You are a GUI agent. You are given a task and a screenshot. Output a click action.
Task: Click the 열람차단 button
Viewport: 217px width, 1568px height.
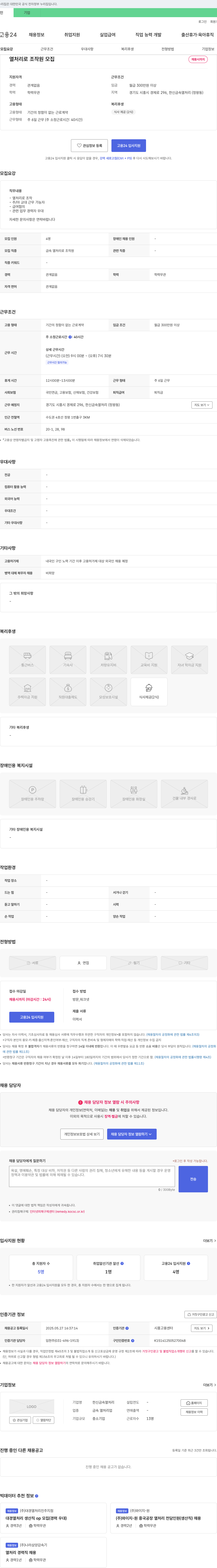pos(43,1420)
